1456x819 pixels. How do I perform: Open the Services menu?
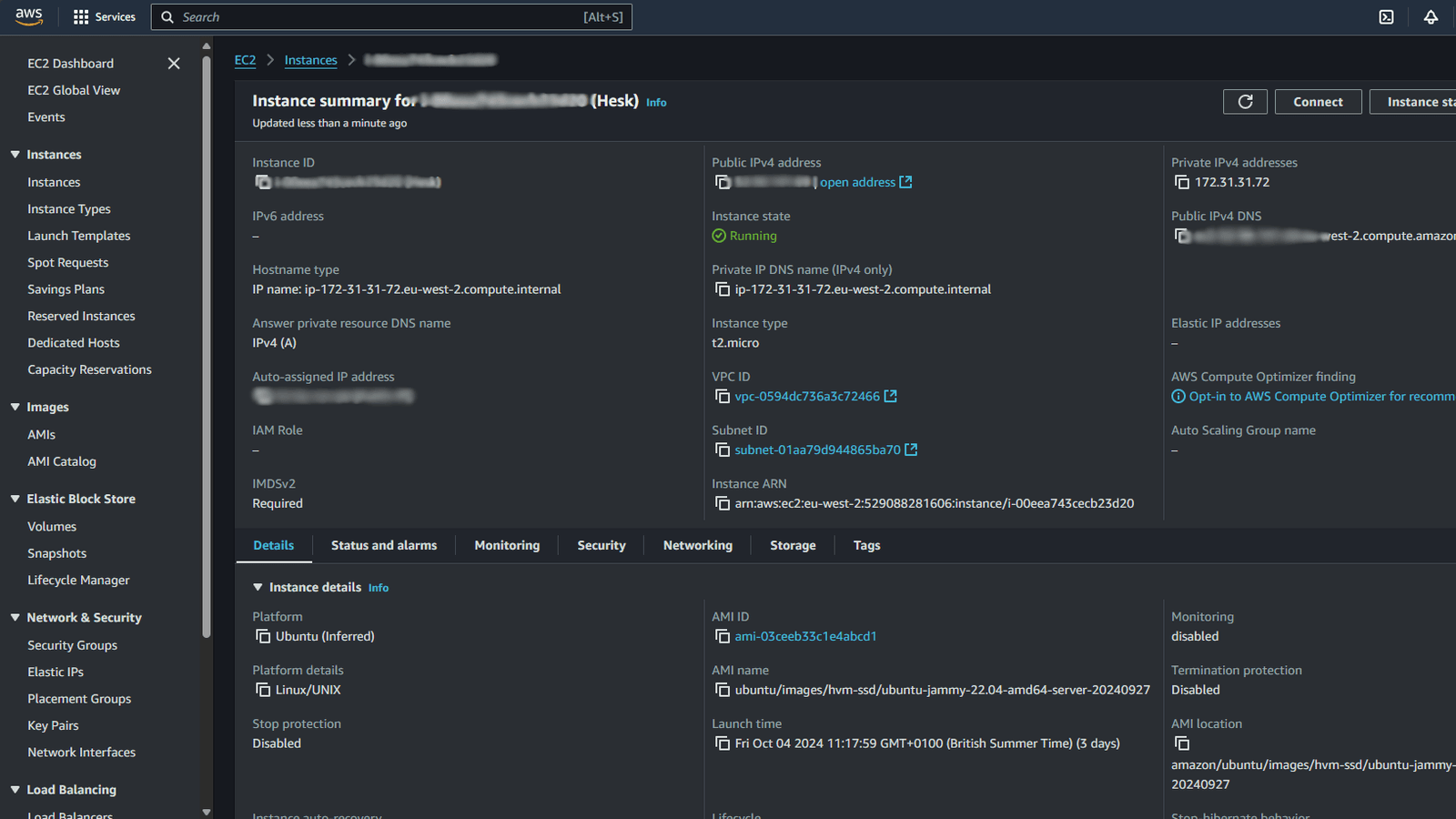tap(104, 16)
